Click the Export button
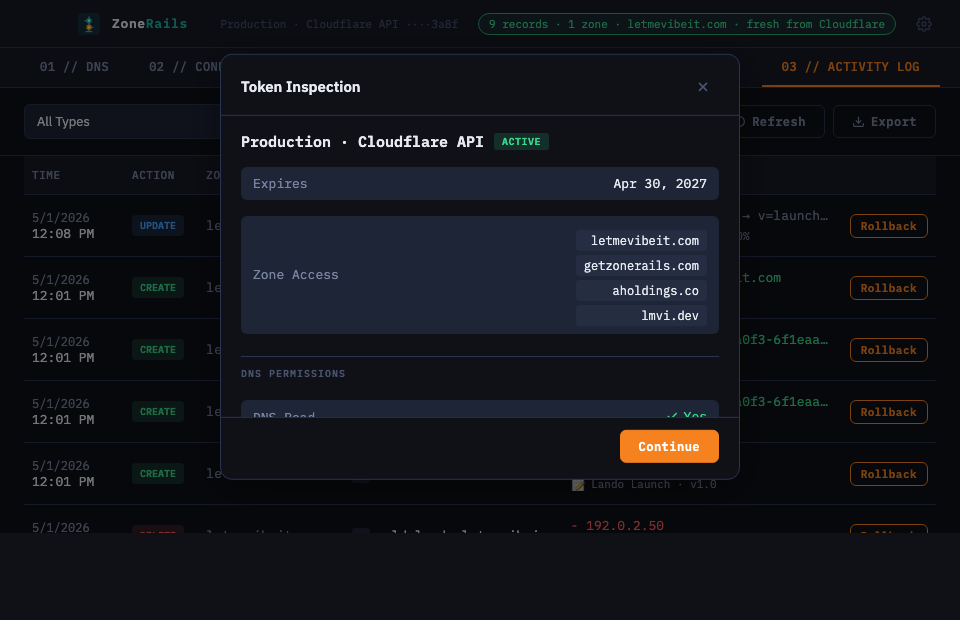 pos(884,122)
